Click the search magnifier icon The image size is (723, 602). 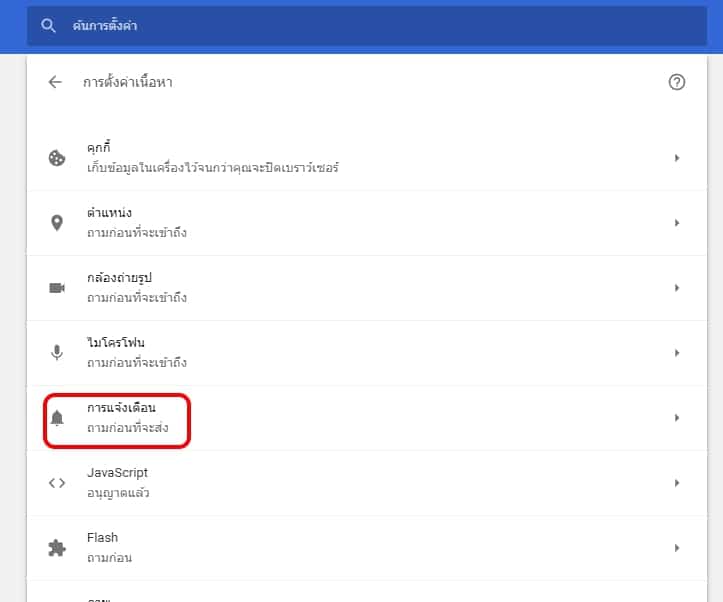pyautogui.click(x=48, y=26)
